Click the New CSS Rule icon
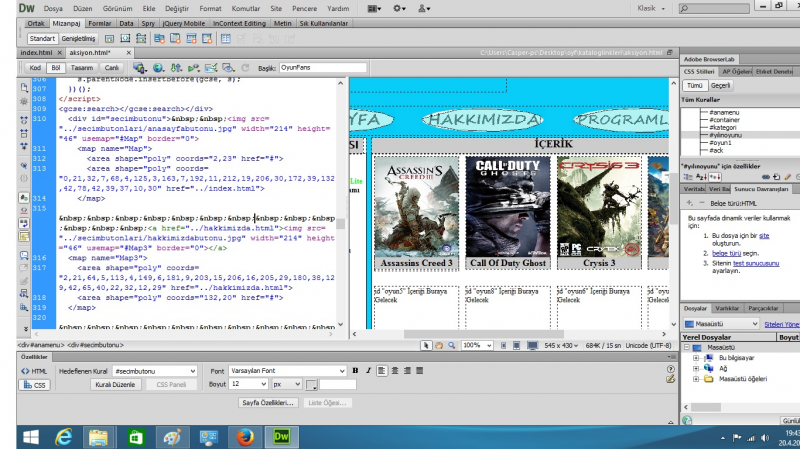This screenshot has width=800, height=449. point(777,177)
